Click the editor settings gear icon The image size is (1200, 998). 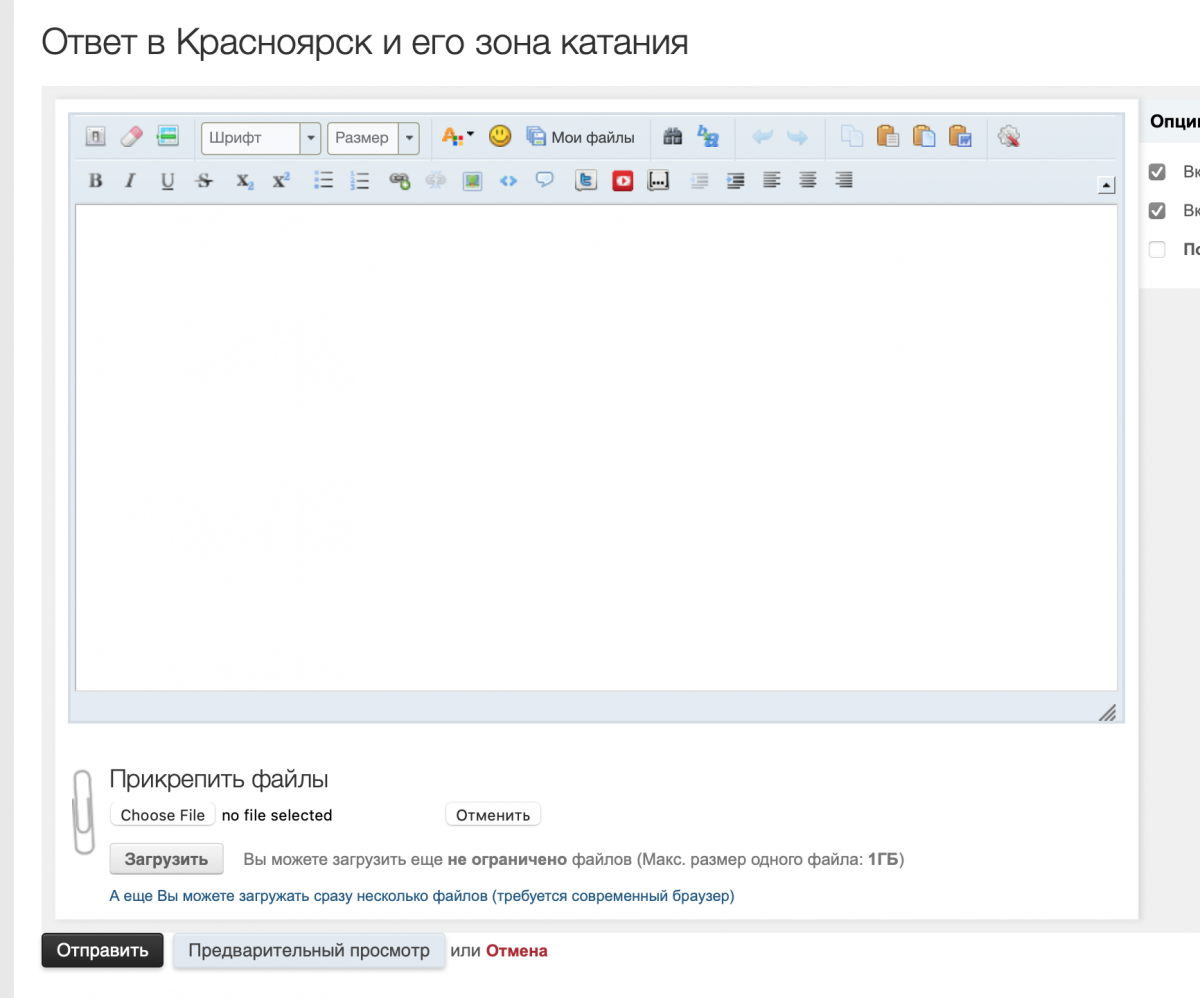point(1009,137)
